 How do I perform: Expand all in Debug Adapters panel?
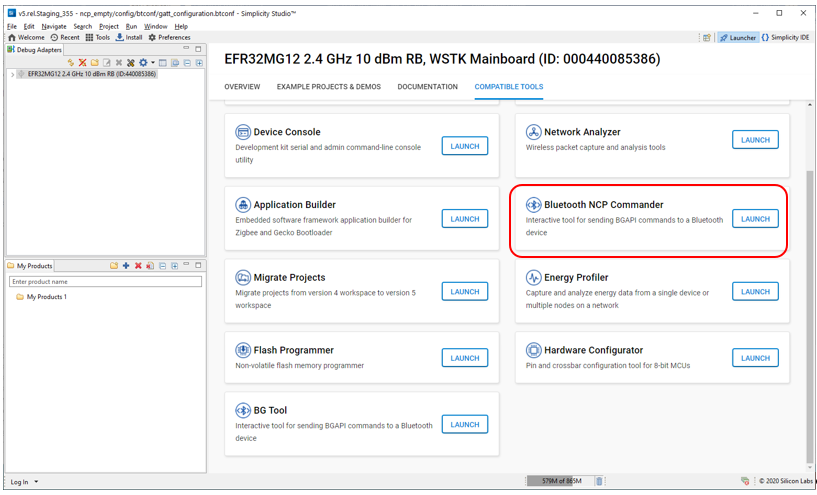tap(199, 63)
